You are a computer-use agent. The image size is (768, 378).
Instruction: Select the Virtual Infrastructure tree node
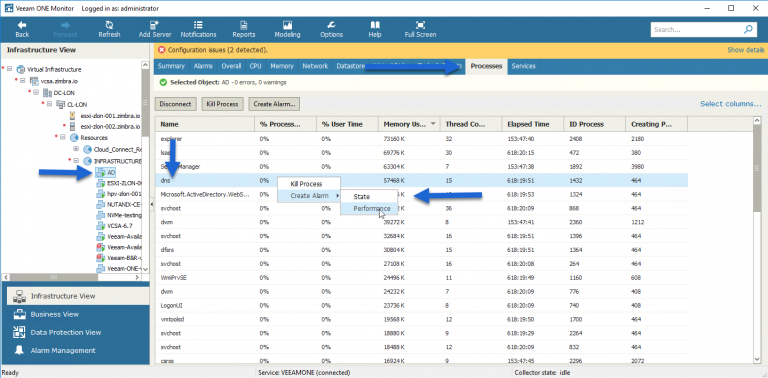(x=54, y=70)
